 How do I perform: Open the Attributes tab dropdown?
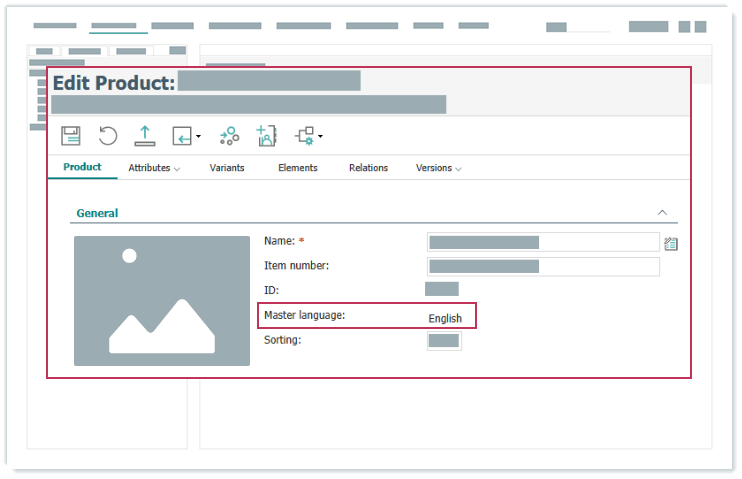(154, 168)
